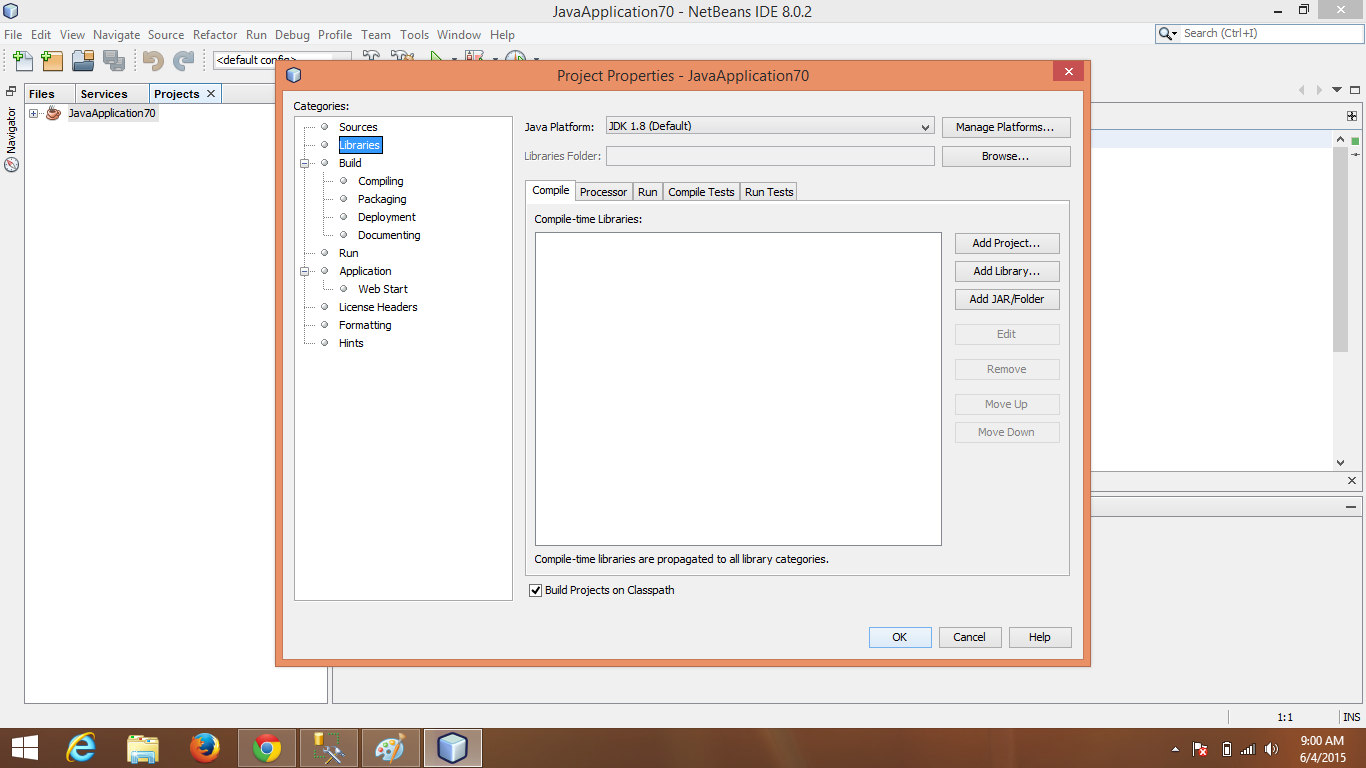
Task: Create a new file with the New File icon
Action: coord(22,61)
